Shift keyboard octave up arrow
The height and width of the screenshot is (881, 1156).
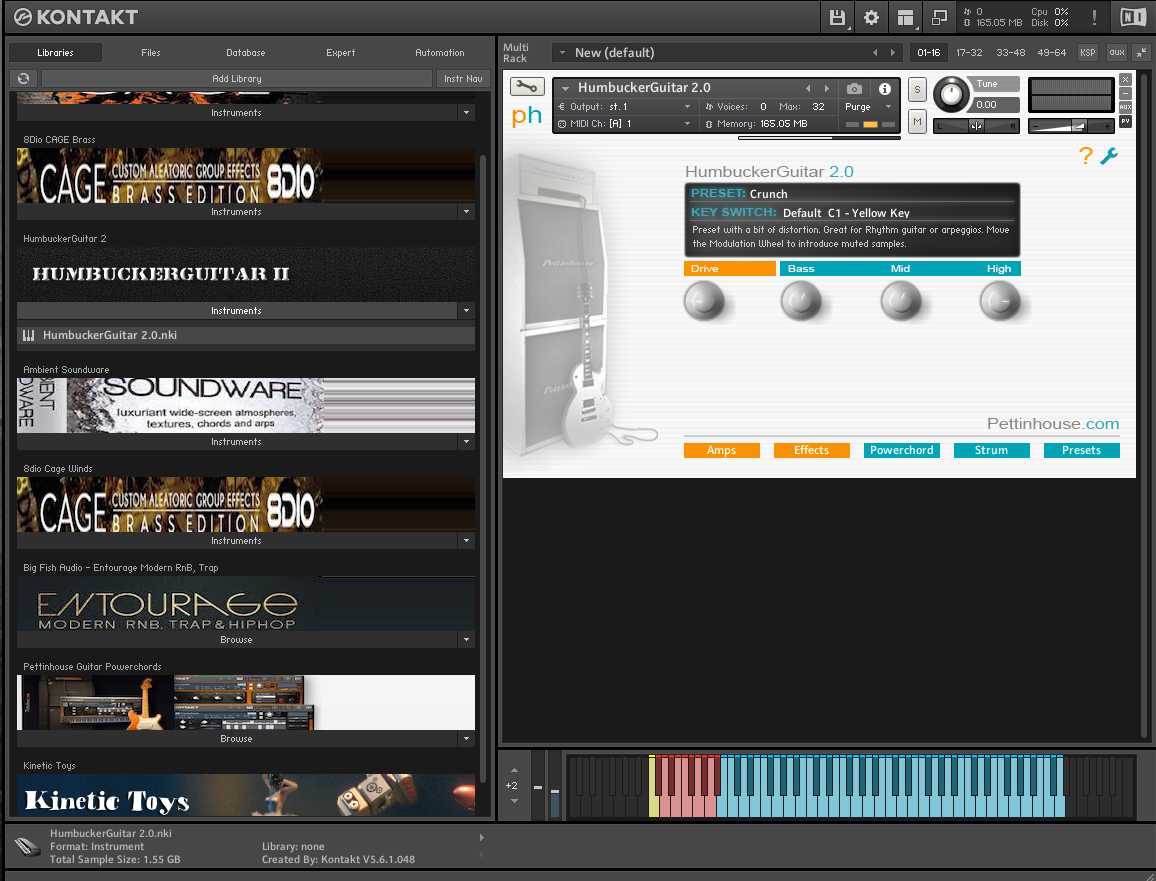click(514, 770)
